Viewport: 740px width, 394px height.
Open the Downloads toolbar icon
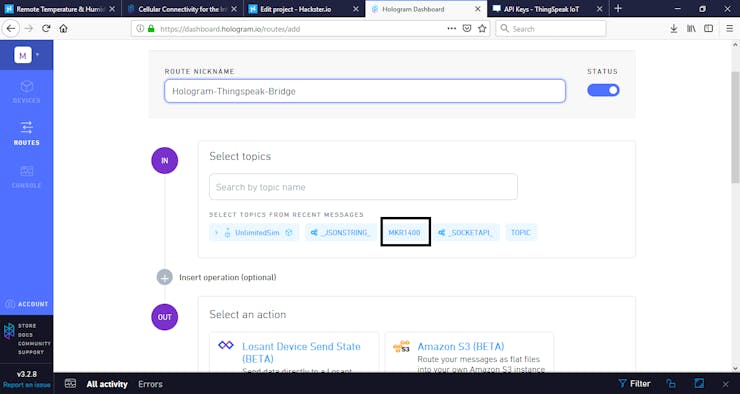click(674, 29)
